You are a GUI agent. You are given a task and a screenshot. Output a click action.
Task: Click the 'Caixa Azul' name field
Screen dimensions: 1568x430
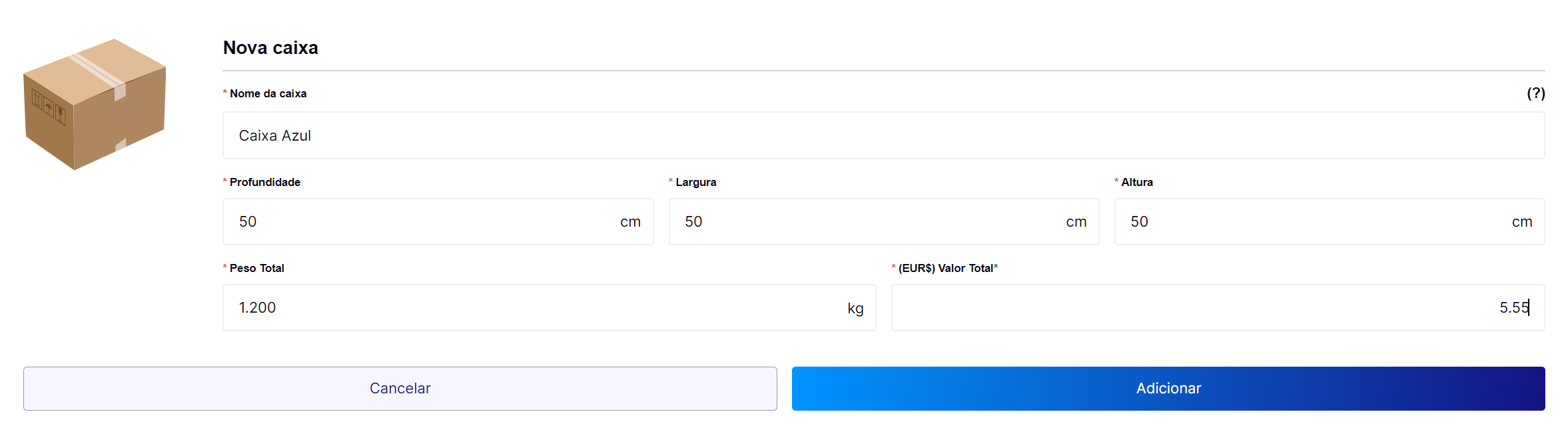[x=883, y=135]
